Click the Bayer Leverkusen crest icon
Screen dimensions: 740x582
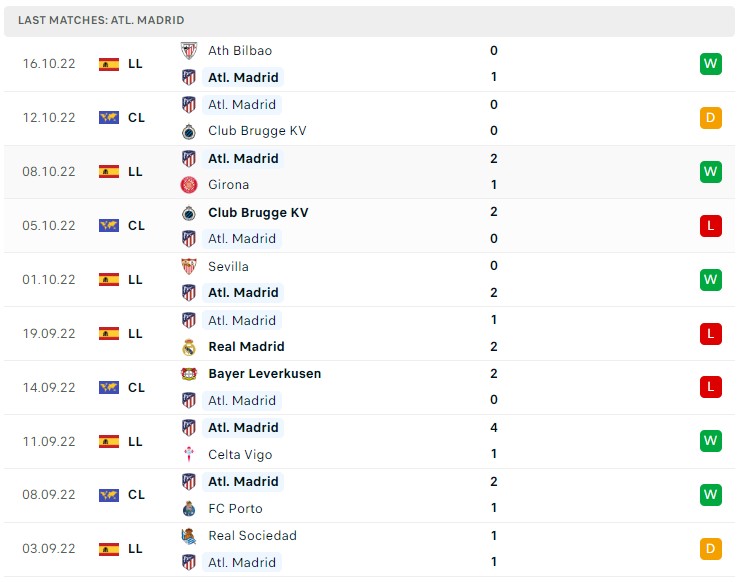[x=189, y=374]
